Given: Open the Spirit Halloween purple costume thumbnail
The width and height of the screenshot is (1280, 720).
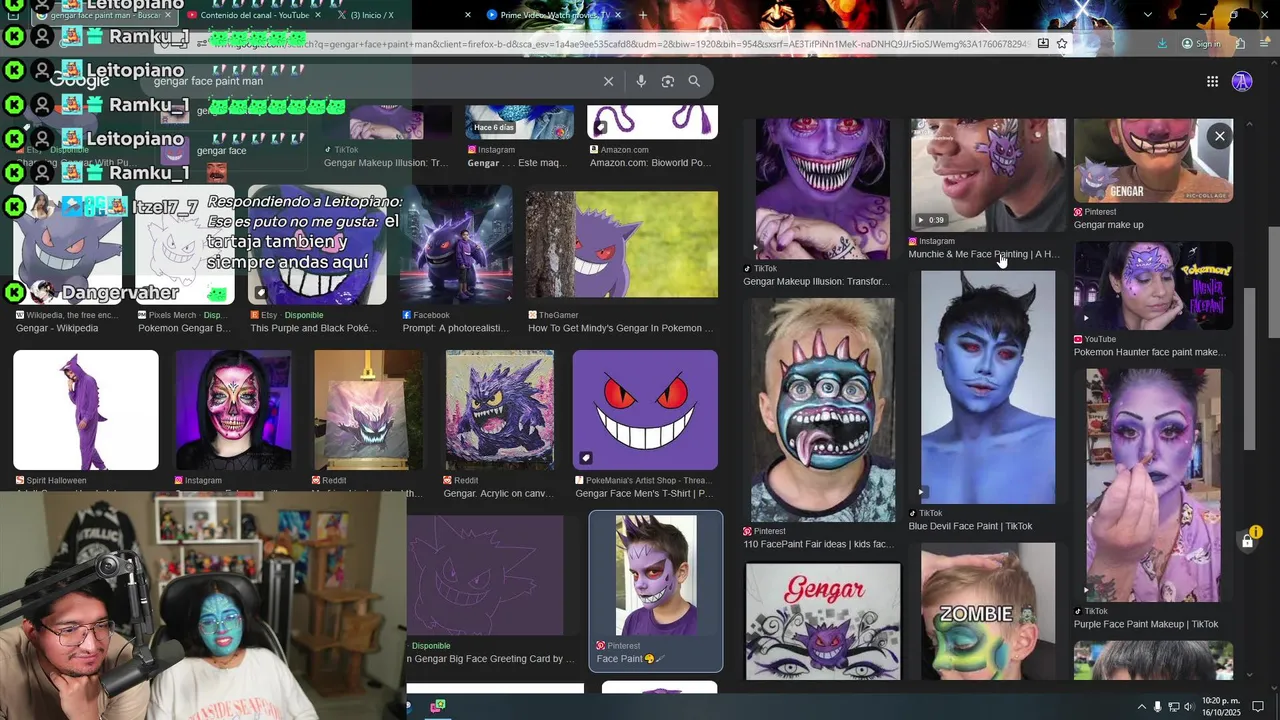Looking at the screenshot, I should [x=86, y=410].
